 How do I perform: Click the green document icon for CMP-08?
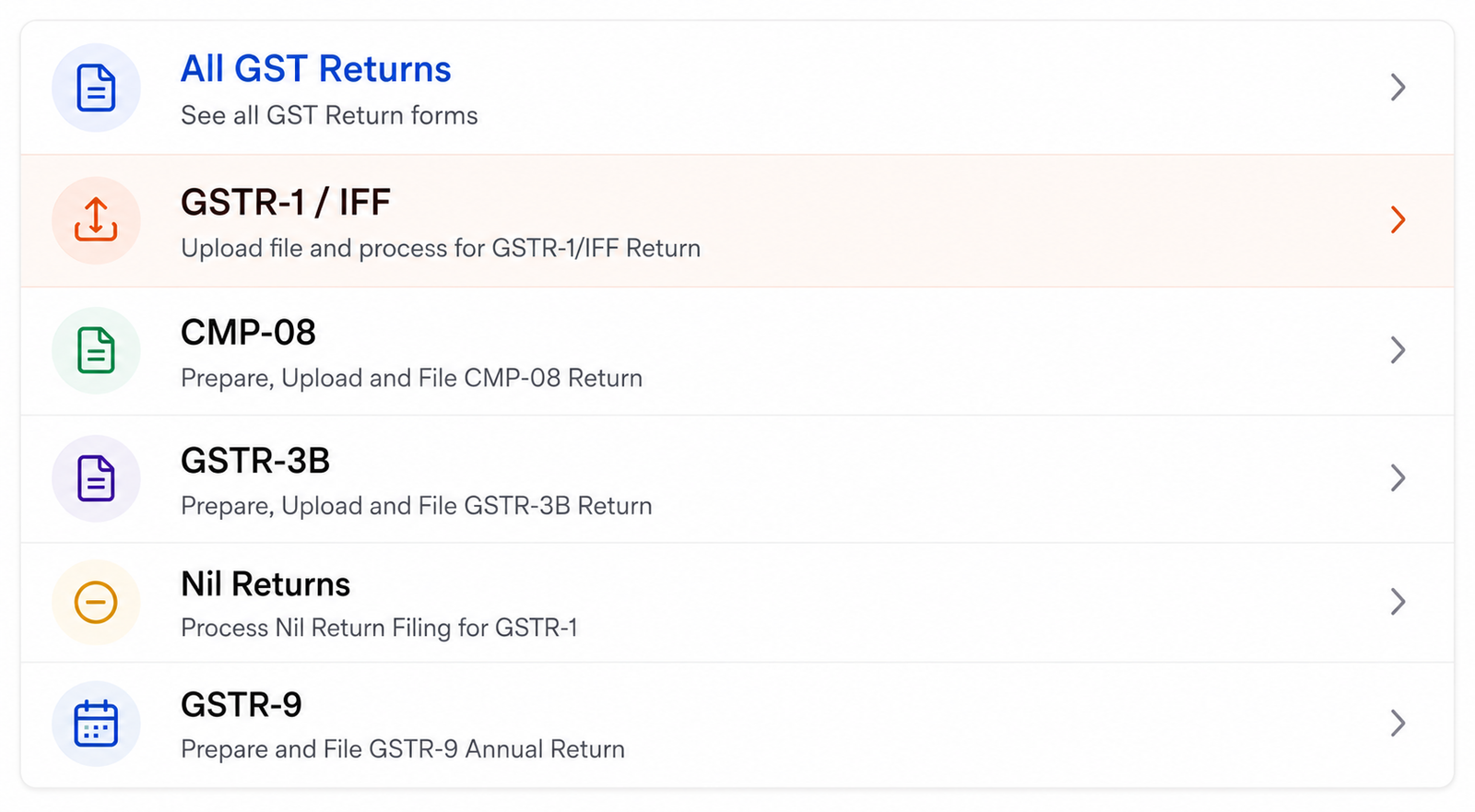(96, 350)
